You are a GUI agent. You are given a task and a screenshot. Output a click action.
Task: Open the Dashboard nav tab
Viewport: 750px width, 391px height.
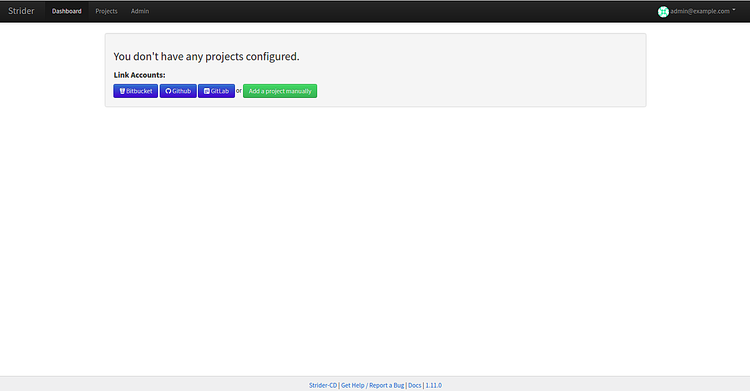[x=66, y=11]
